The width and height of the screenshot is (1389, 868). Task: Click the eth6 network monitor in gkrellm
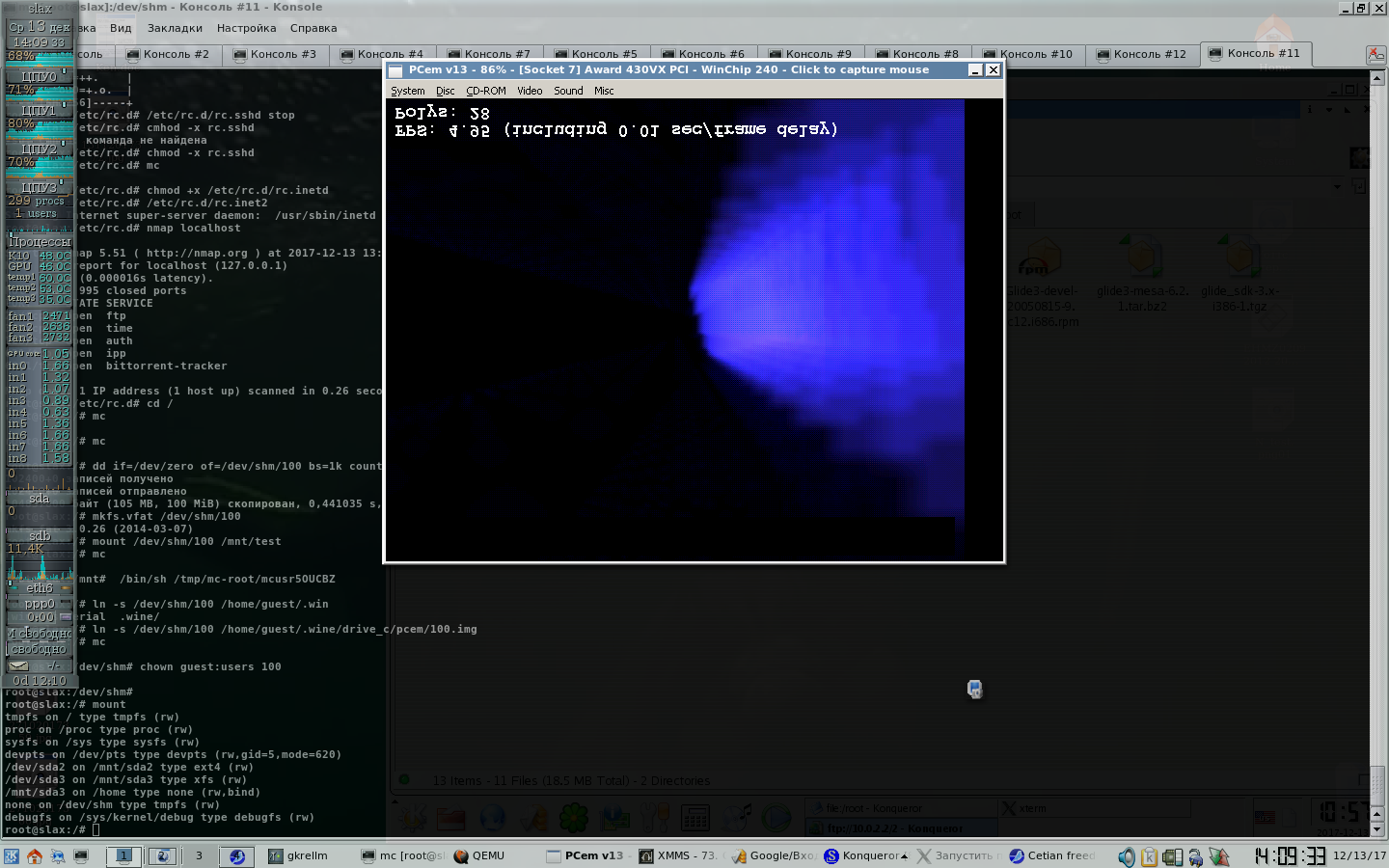[x=39, y=587]
